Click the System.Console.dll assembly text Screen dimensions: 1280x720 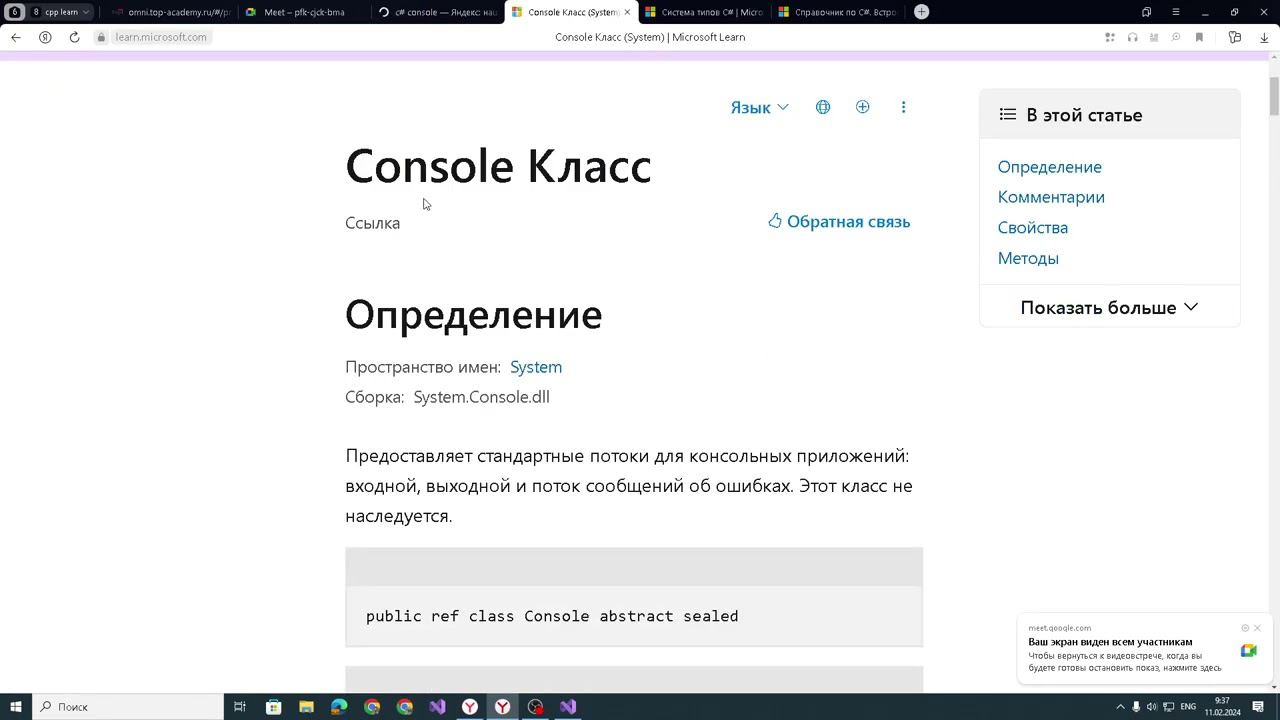(481, 397)
